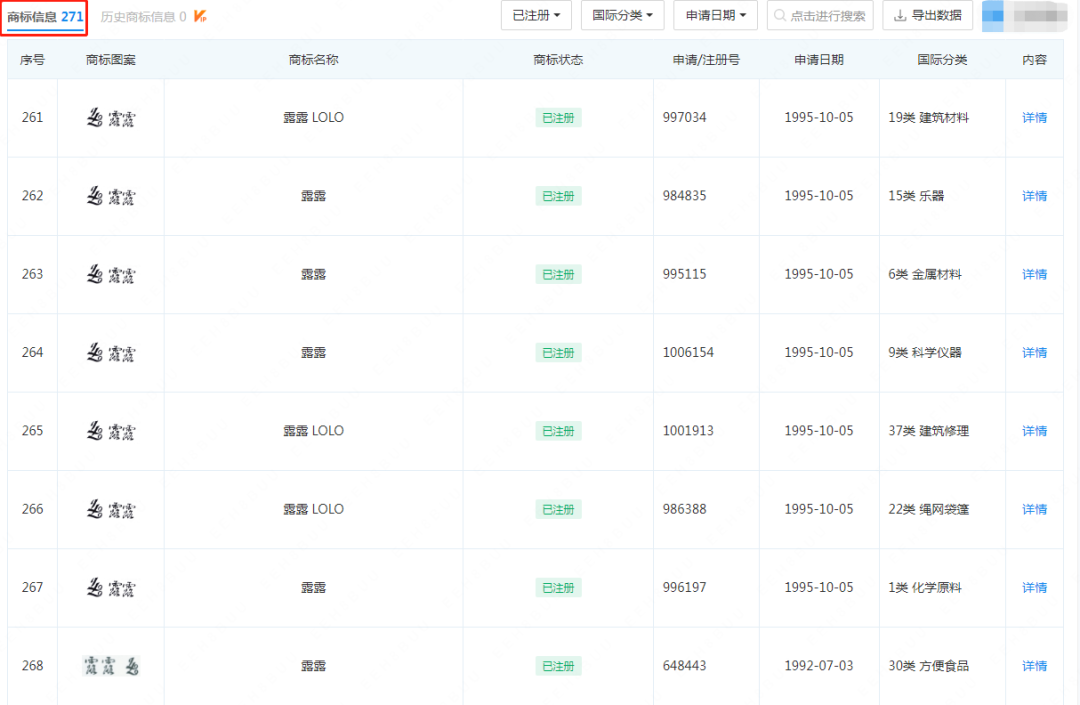Click the 22类 绳网袋篷 cell
Image resolution: width=1080 pixels, height=705 pixels.
928,509
